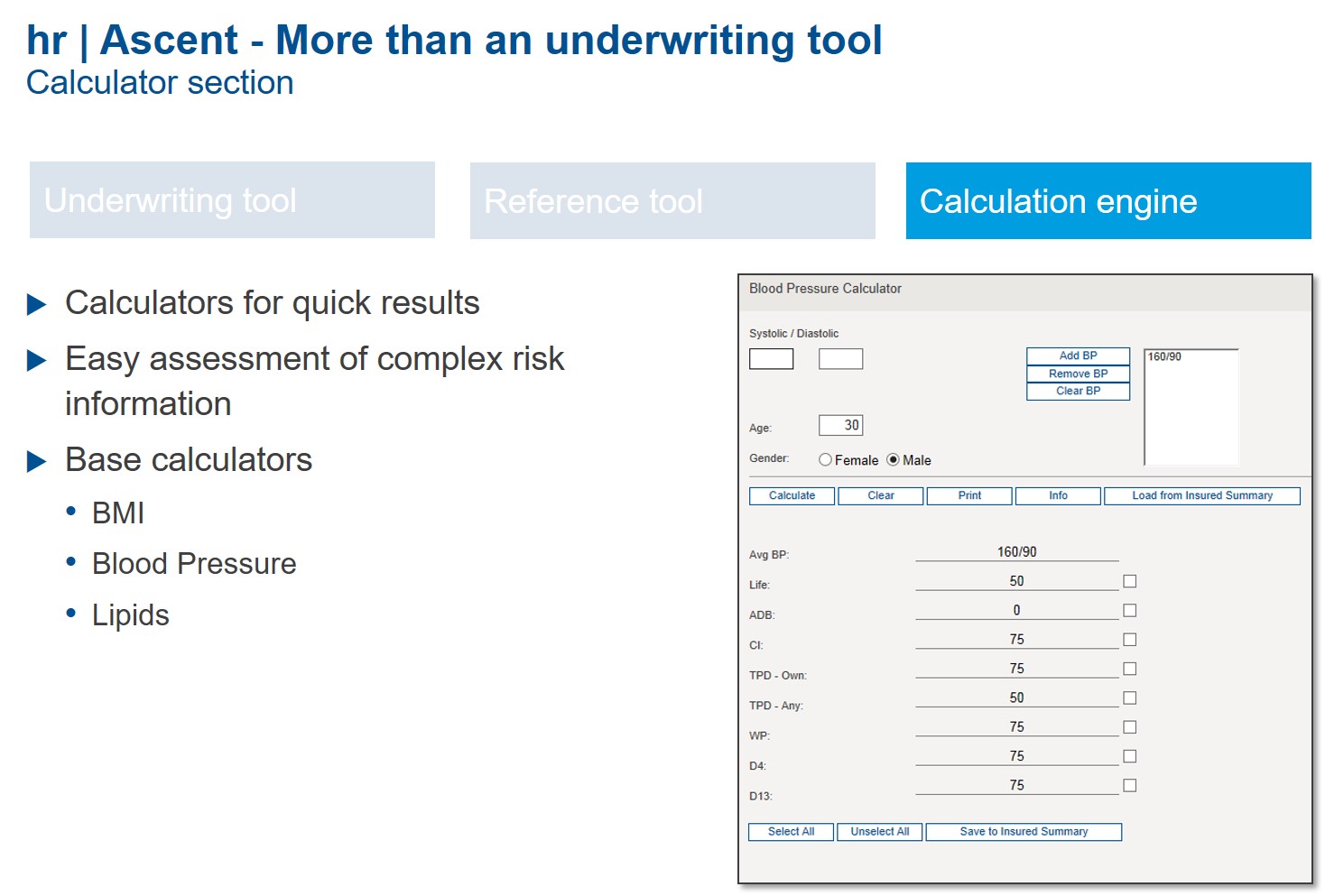Check the ADB result checkbox
This screenshot has height=896, width=1325.
(1130, 611)
